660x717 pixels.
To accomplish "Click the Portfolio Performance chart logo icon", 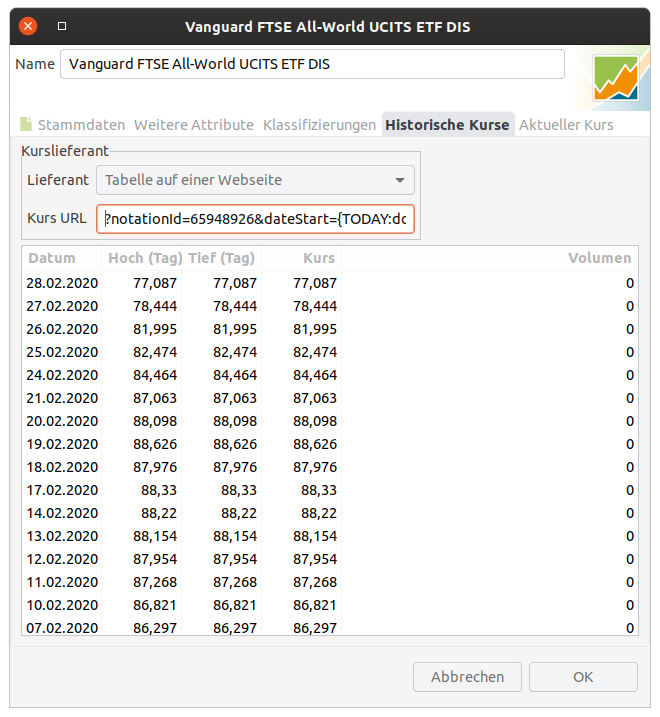I will coord(616,78).
